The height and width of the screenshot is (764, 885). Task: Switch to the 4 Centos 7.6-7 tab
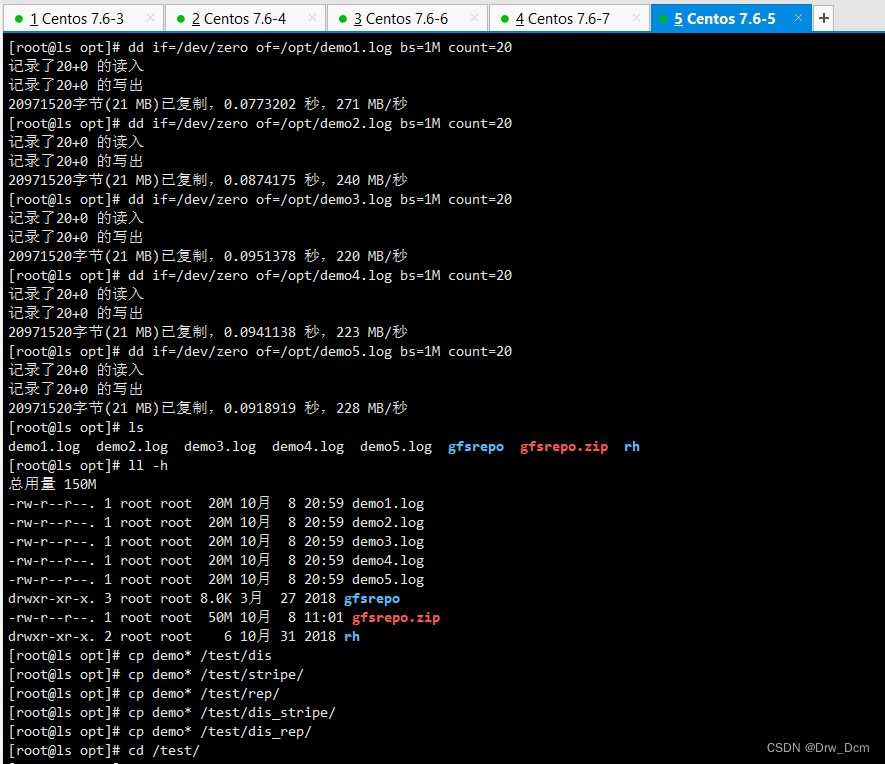pos(569,19)
